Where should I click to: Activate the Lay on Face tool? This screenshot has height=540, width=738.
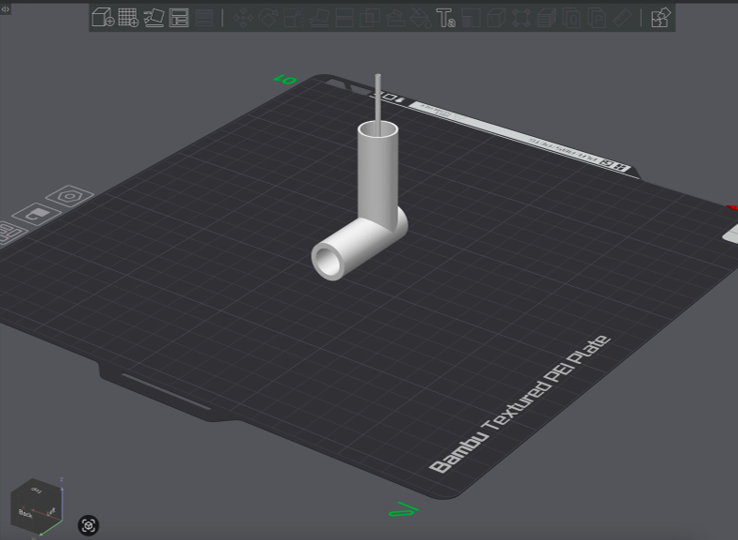click(318, 17)
